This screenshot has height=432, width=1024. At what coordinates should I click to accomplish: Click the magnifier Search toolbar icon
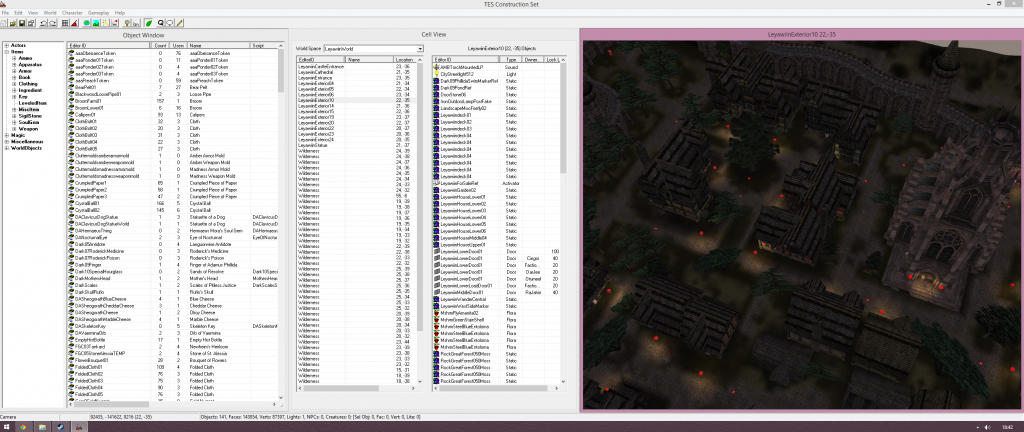(x=161, y=23)
